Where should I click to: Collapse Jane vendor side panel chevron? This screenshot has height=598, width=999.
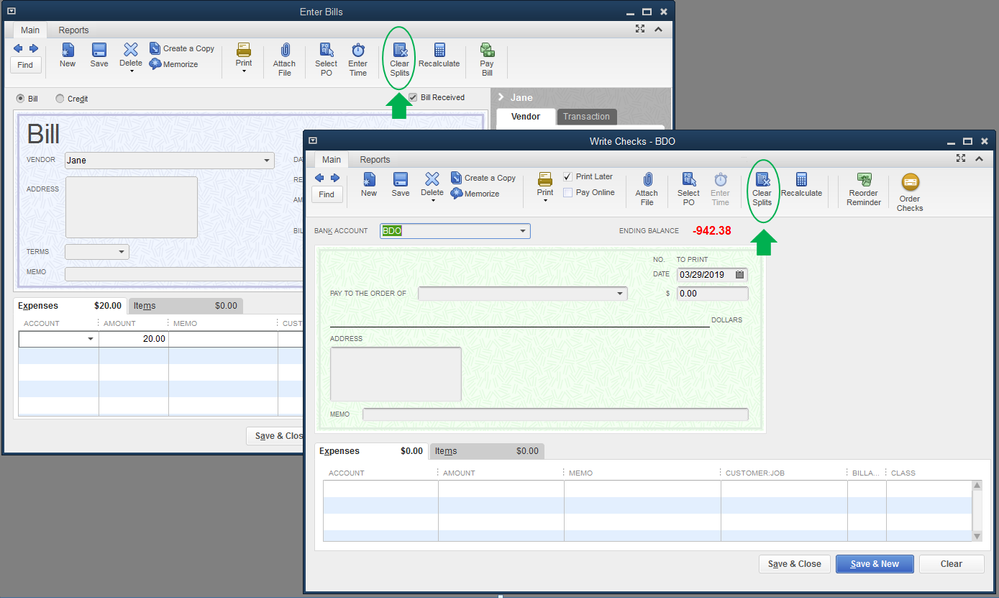[x=501, y=97]
